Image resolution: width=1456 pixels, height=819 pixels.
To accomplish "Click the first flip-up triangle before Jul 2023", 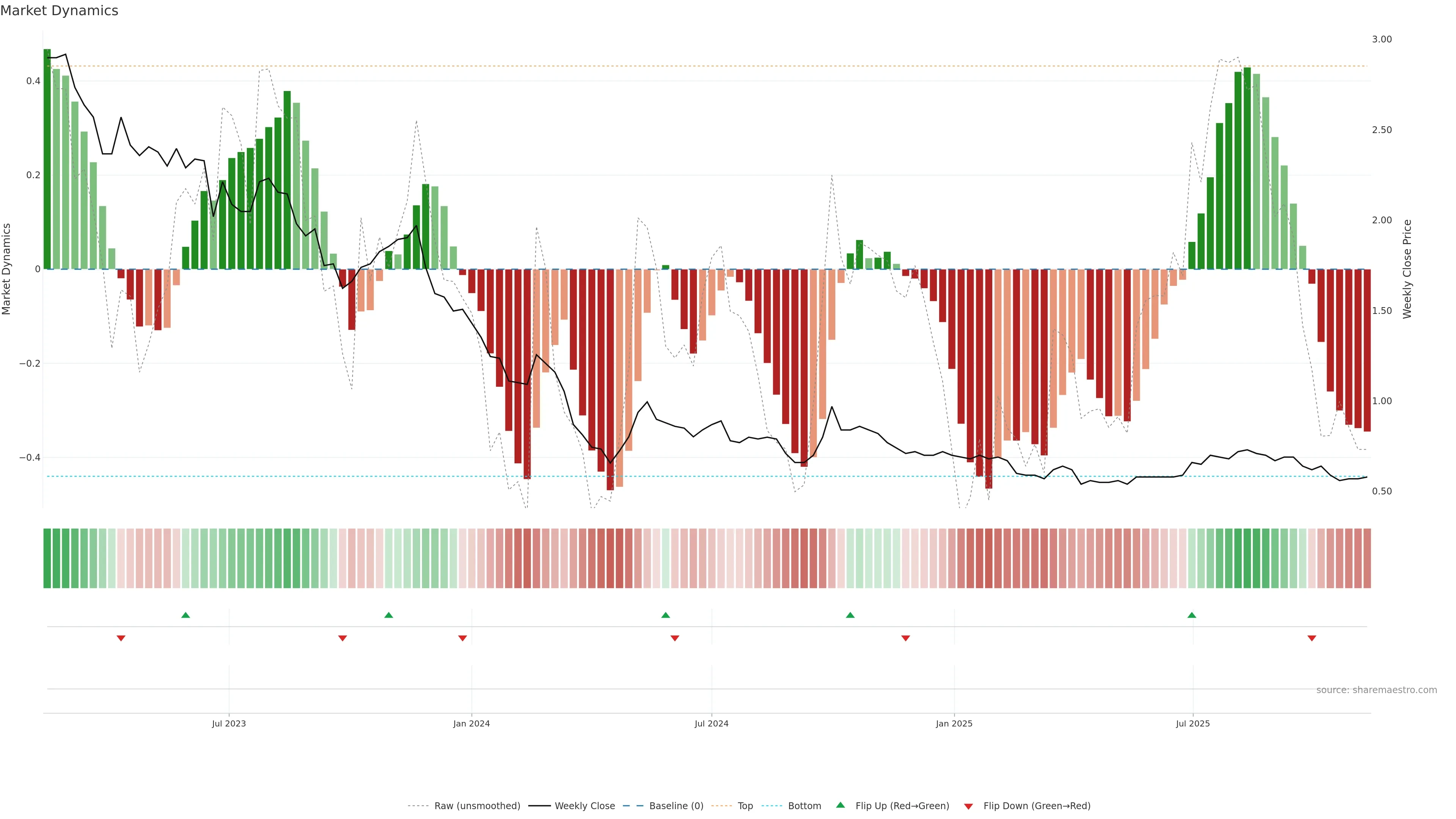I will point(185,615).
